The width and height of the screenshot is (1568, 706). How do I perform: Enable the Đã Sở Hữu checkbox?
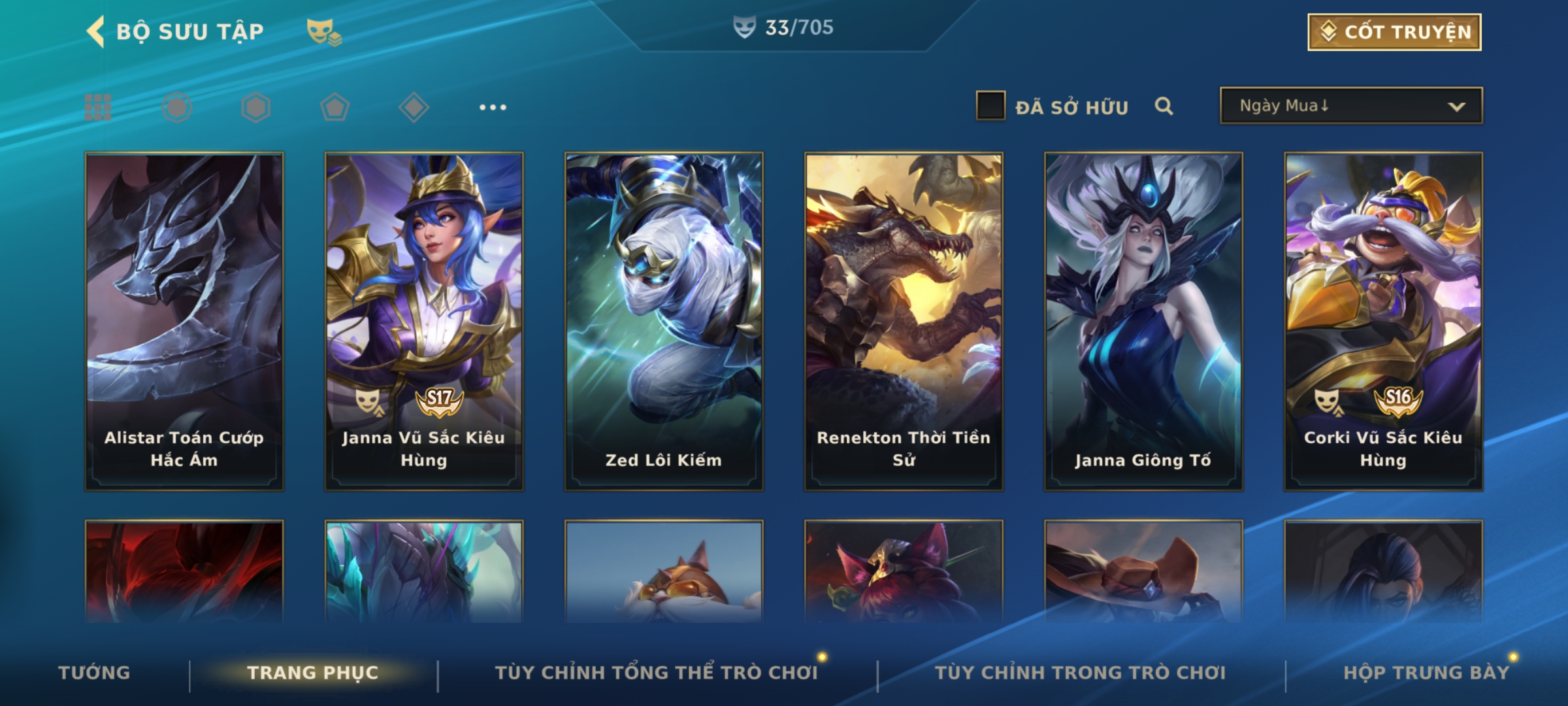click(990, 106)
